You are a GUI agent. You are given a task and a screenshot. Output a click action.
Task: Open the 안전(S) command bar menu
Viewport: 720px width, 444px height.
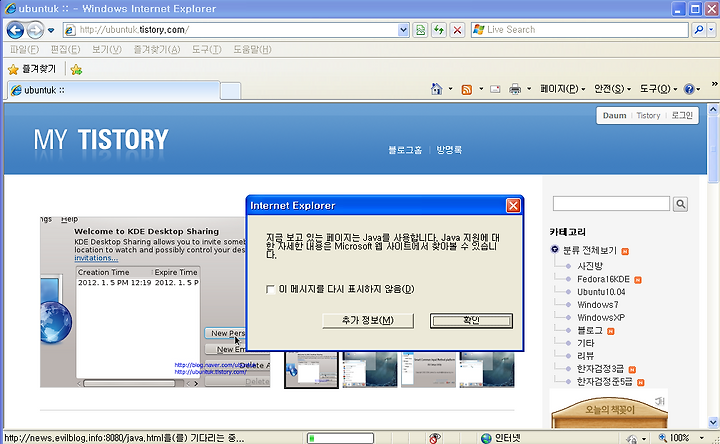(x=613, y=89)
